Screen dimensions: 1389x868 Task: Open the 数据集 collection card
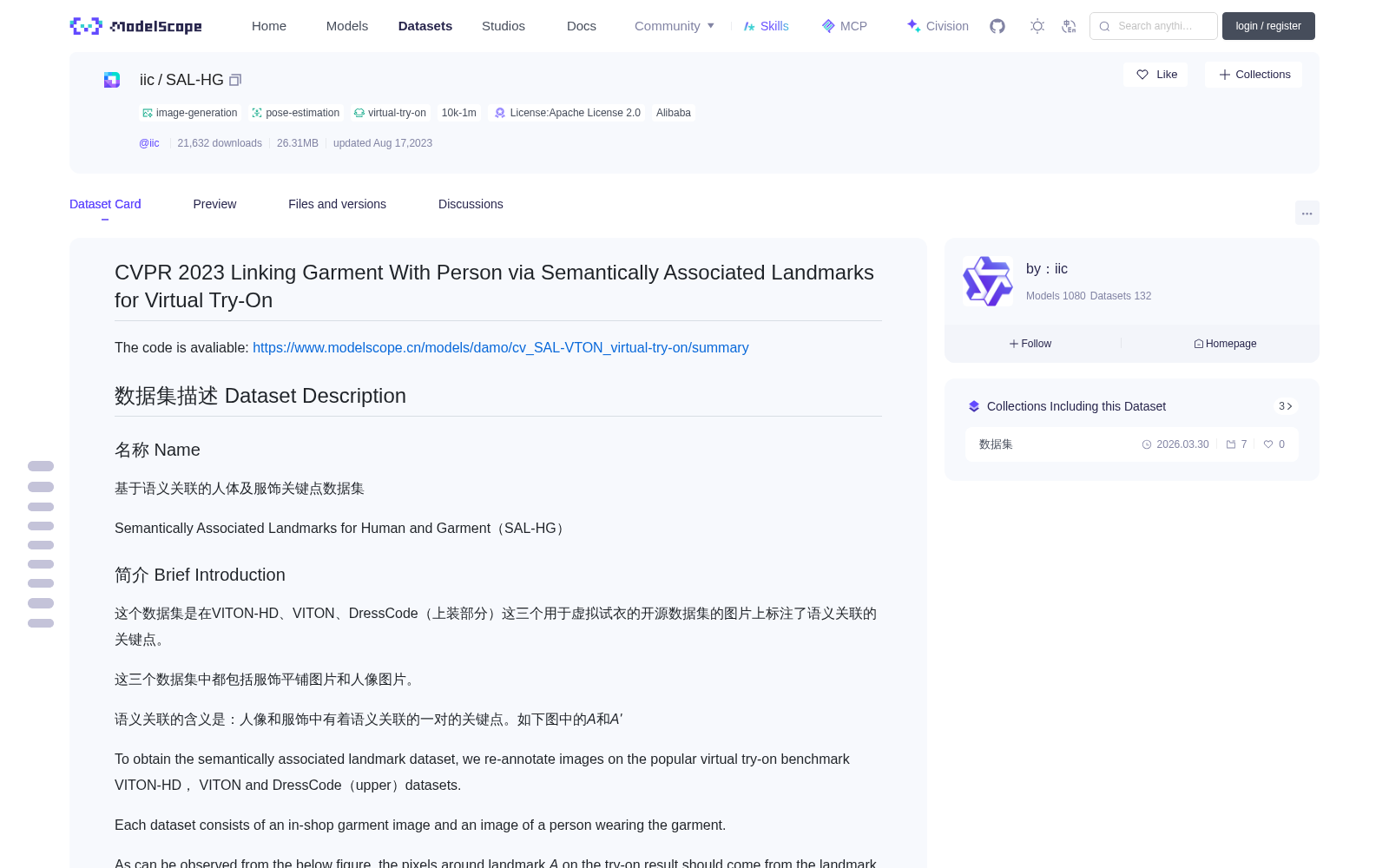[x=1132, y=444]
